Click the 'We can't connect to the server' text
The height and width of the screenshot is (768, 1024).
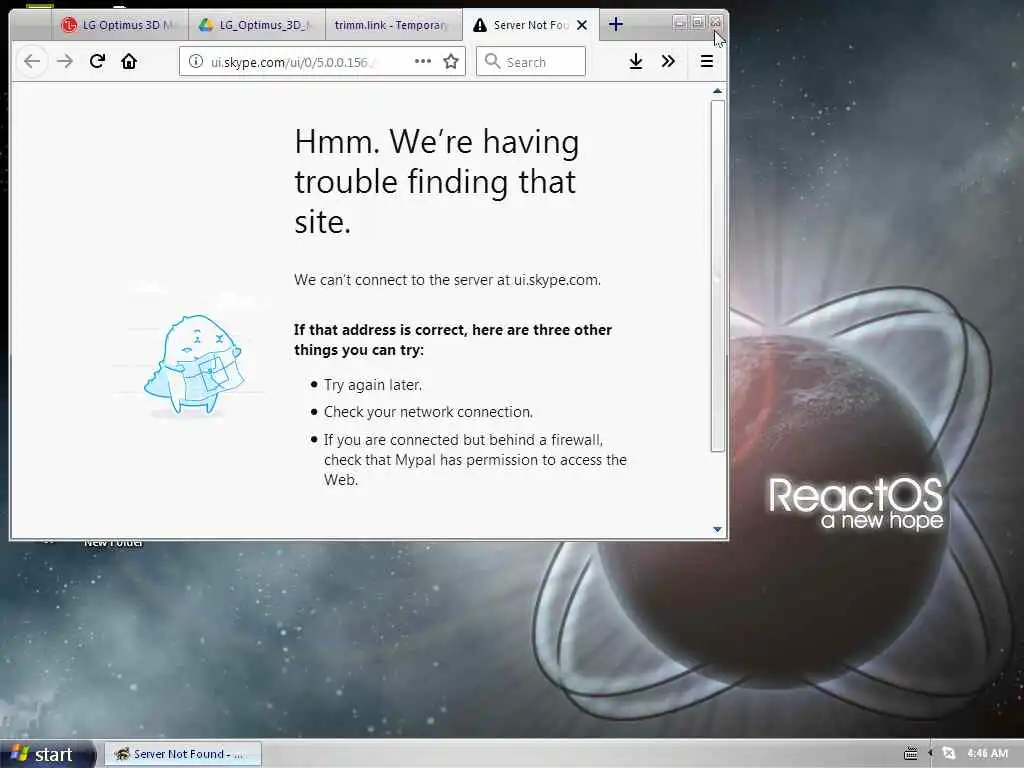447,280
